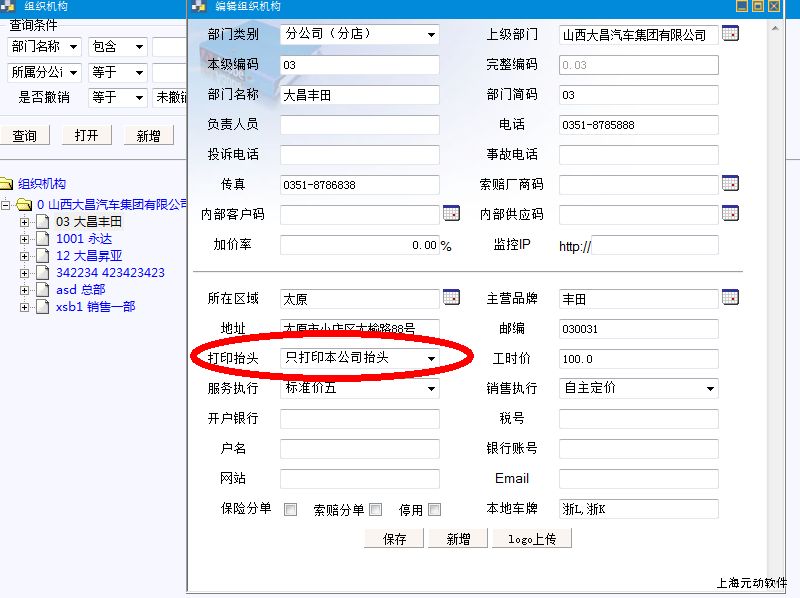The width and height of the screenshot is (800, 598).
Task: Click the 组织机构 root folder icon
Action: tap(6, 184)
